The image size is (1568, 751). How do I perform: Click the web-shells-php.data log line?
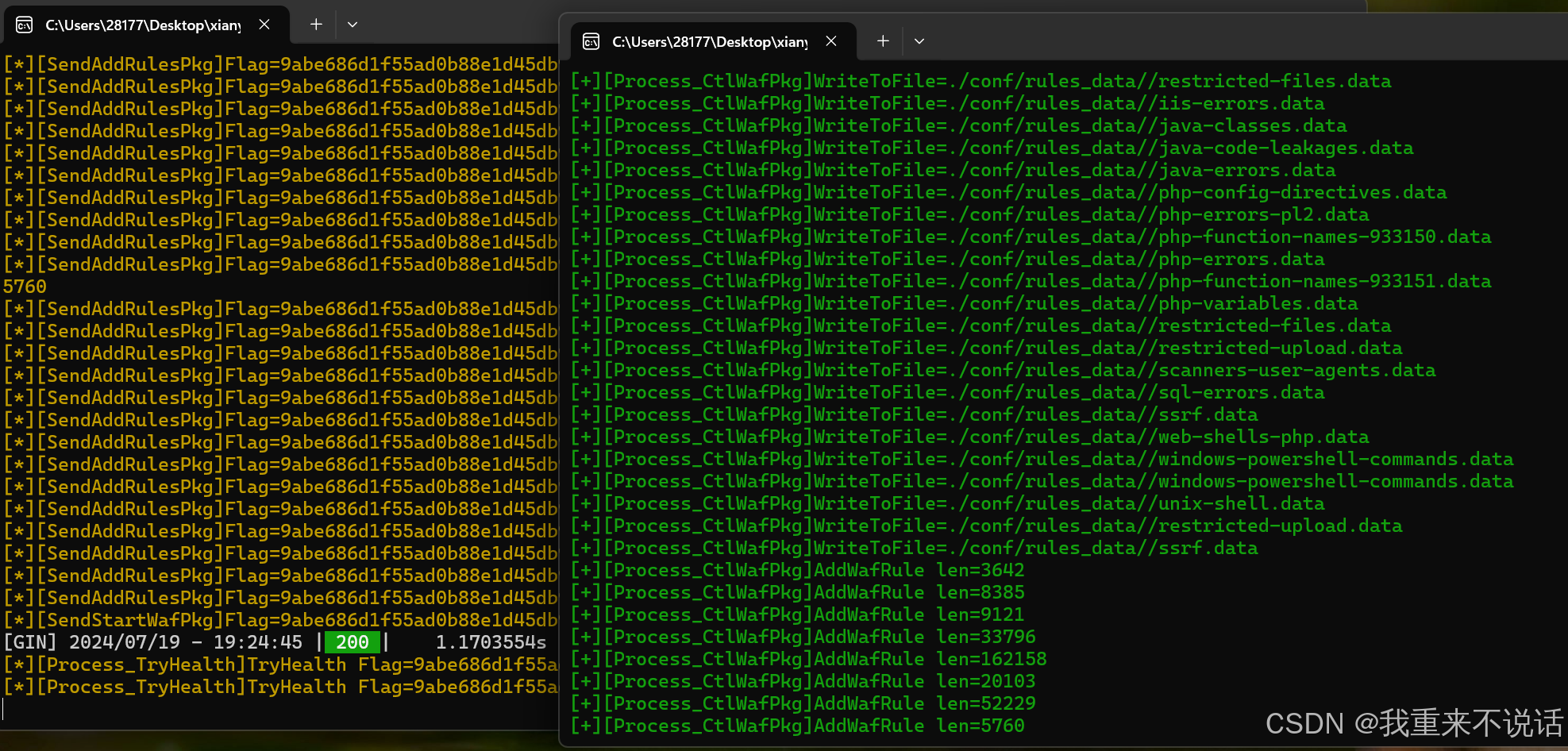(x=970, y=437)
